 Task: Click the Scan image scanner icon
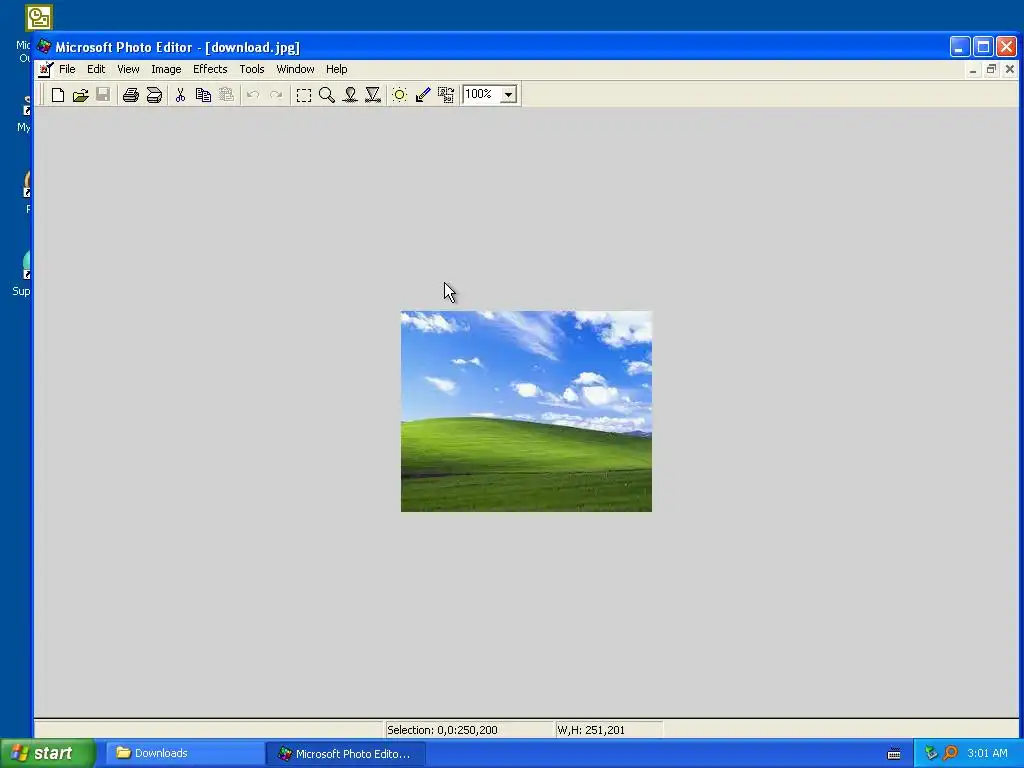click(x=154, y=95)
